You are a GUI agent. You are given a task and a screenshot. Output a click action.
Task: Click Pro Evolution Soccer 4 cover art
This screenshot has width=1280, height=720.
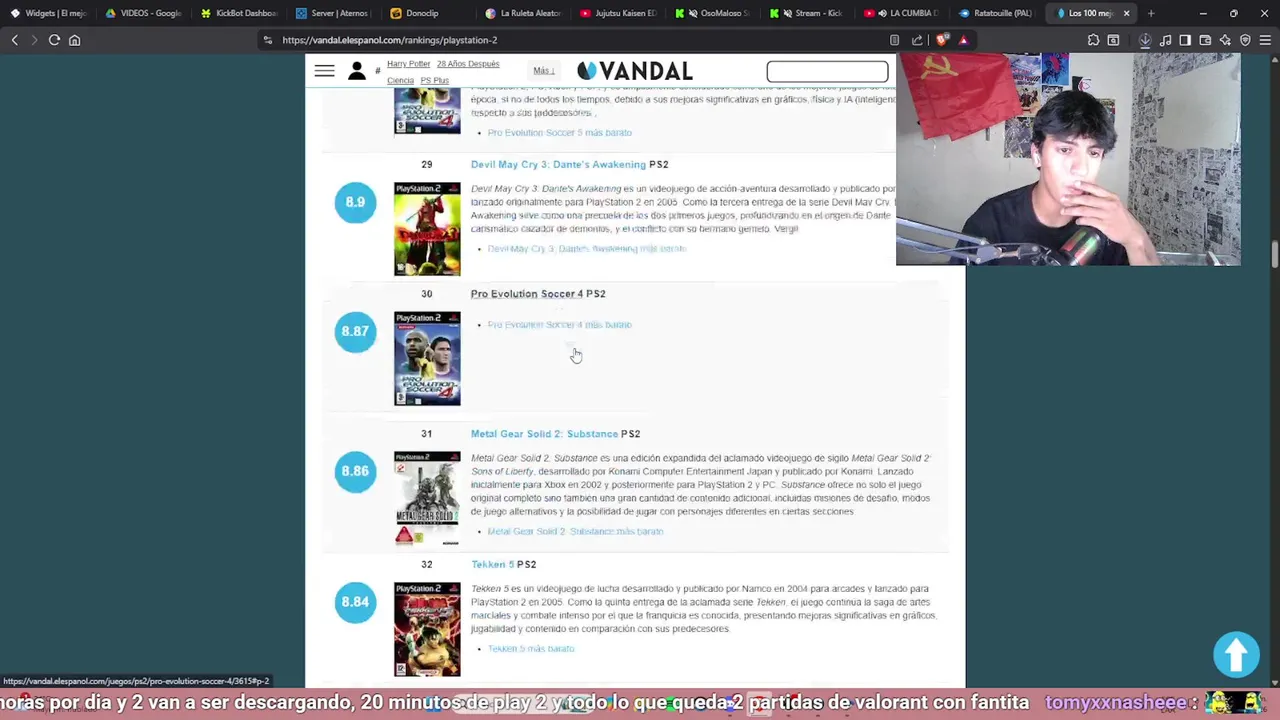pos(427,359)
